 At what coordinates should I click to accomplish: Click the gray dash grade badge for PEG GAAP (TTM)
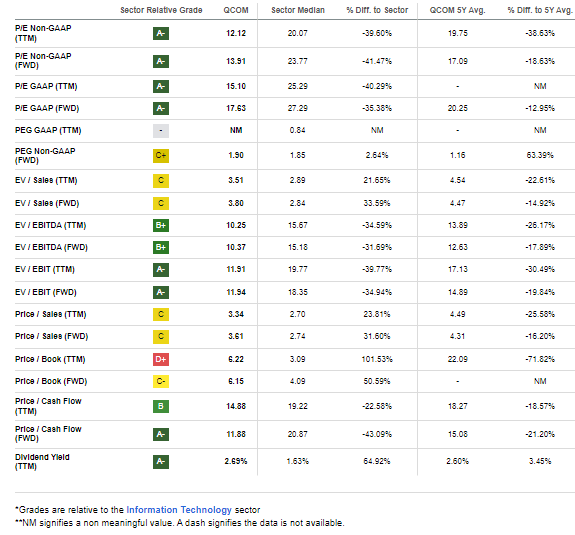(161, 131)
